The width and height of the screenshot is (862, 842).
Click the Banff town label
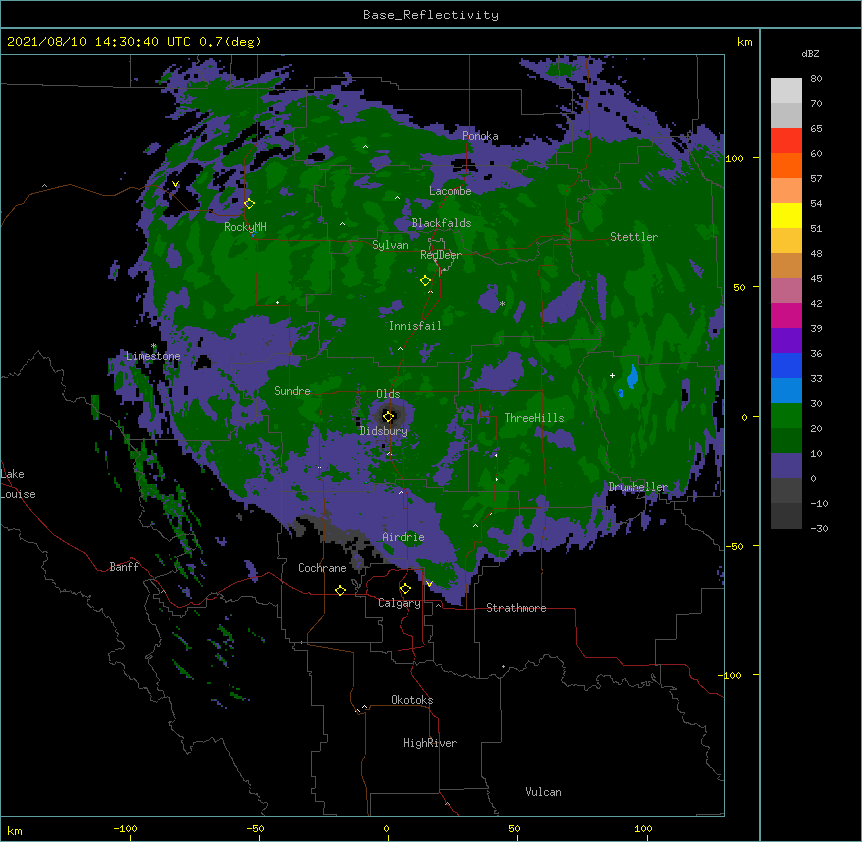pos(124,567)
